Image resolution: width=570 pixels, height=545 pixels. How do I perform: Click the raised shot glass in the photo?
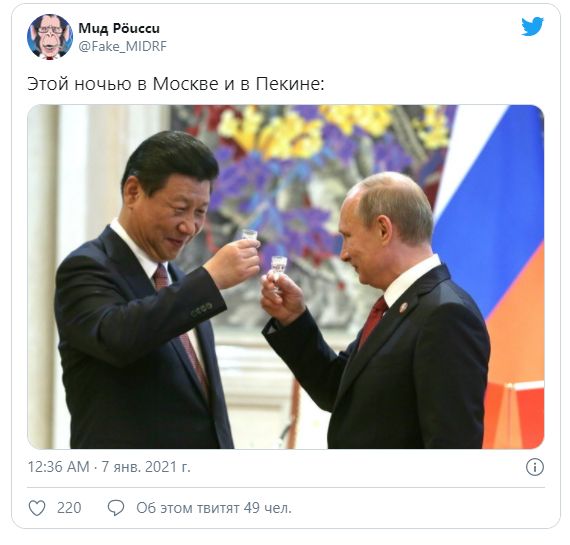[250, 236]
